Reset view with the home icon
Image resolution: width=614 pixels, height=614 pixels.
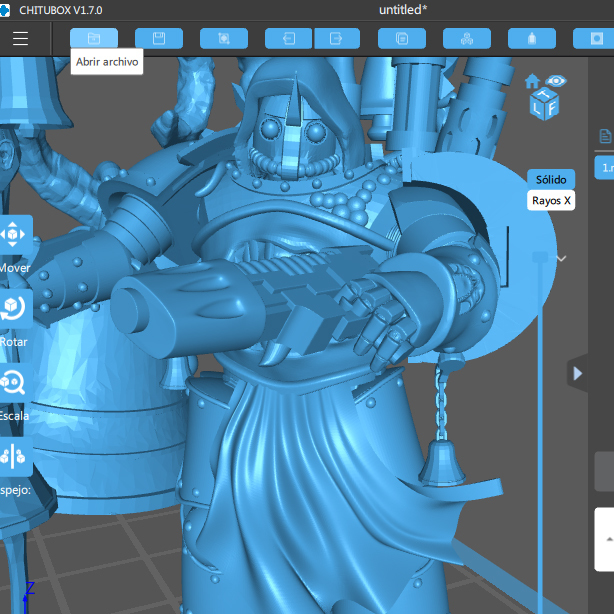(532, 81)
